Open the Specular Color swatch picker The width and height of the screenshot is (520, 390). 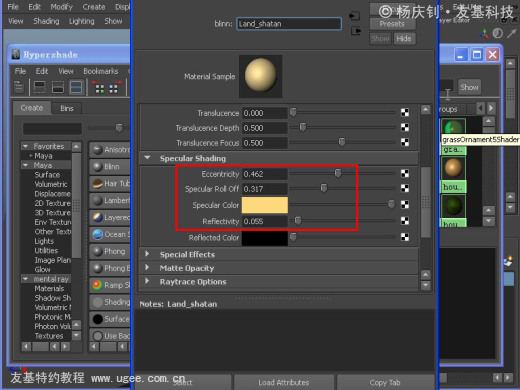[265, 205]
